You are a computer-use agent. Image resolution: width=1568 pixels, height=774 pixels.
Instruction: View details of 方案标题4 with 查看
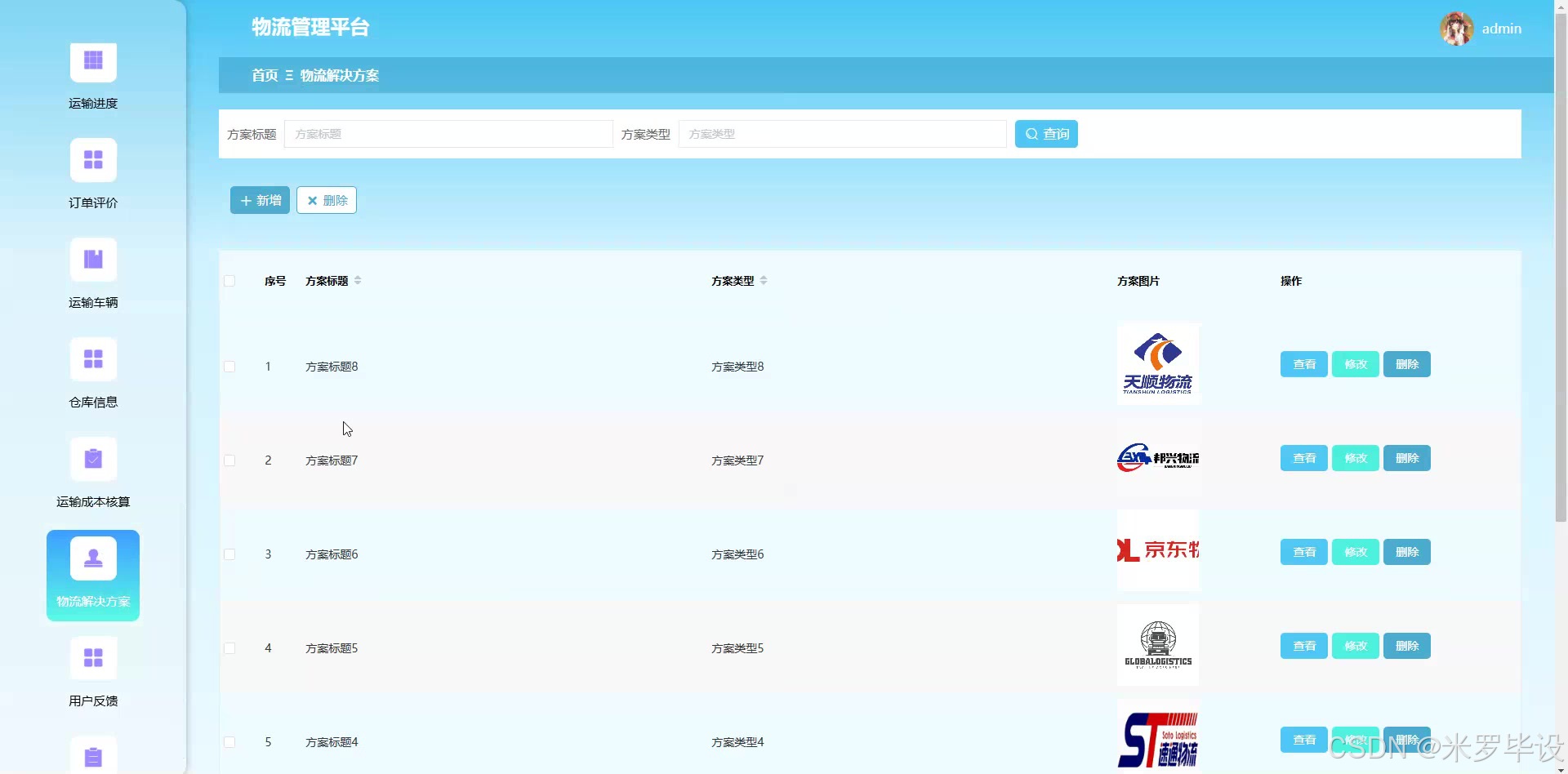coord(1304,740)
